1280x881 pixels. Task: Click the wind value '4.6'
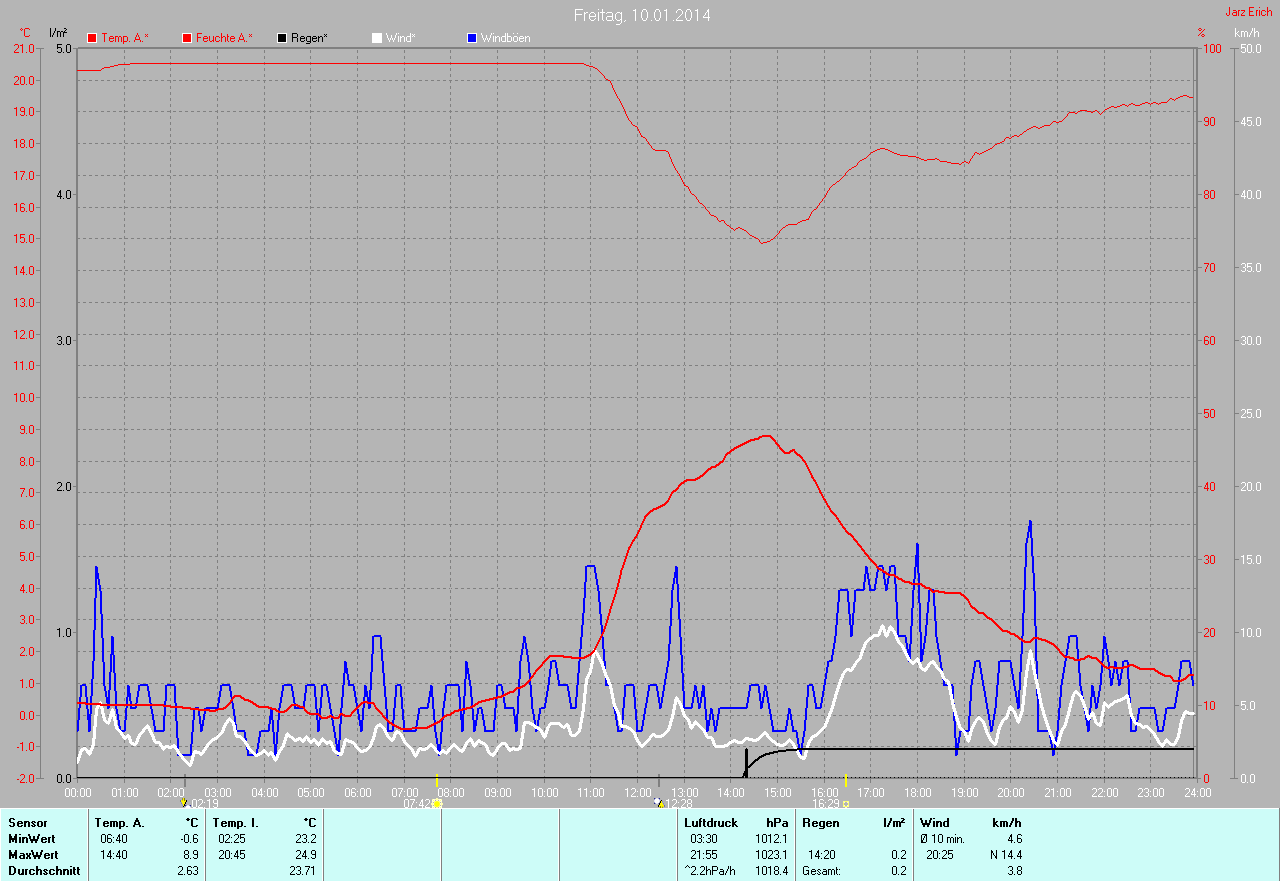tap(1013, 839)
